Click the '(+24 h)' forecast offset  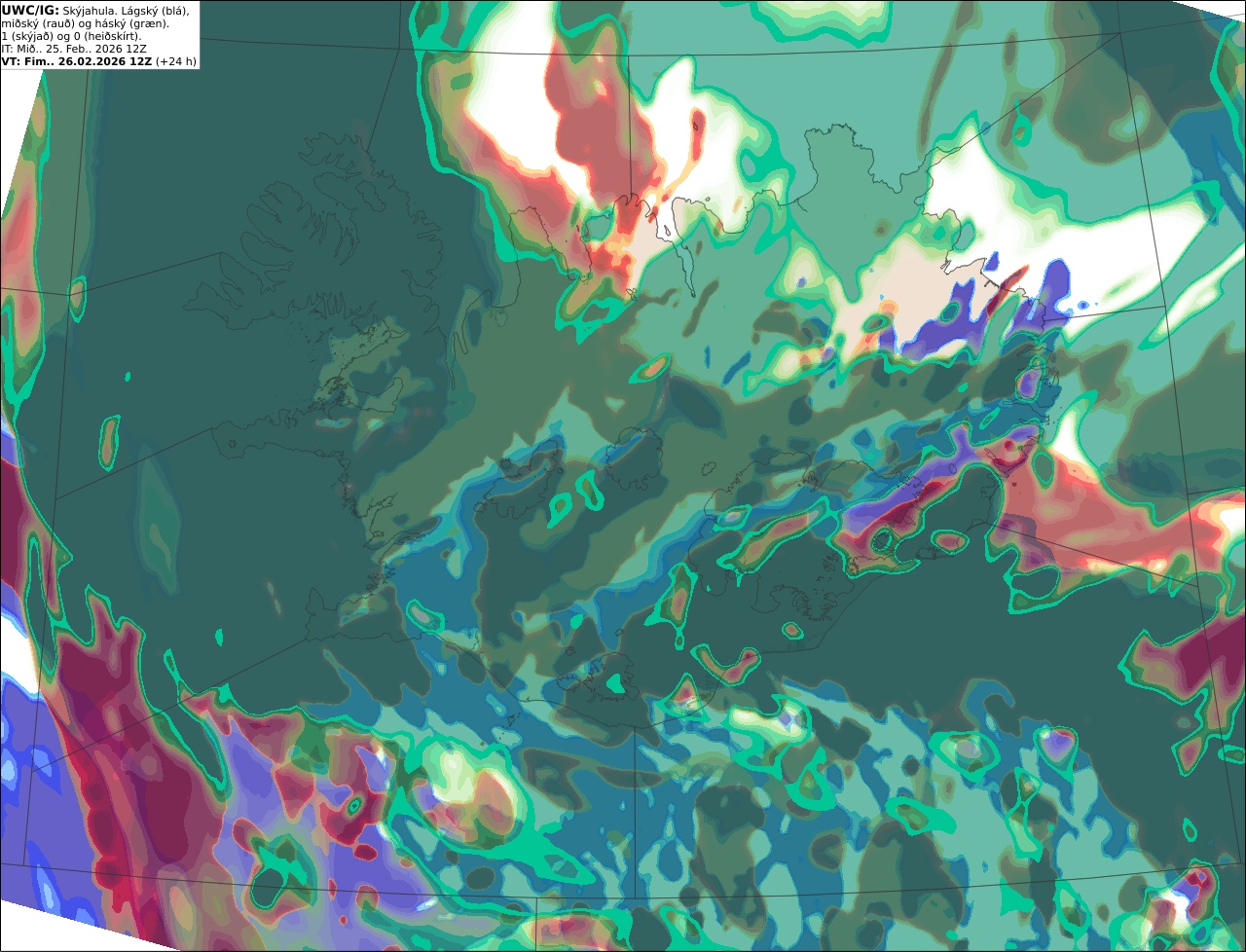tap(175, 61)
